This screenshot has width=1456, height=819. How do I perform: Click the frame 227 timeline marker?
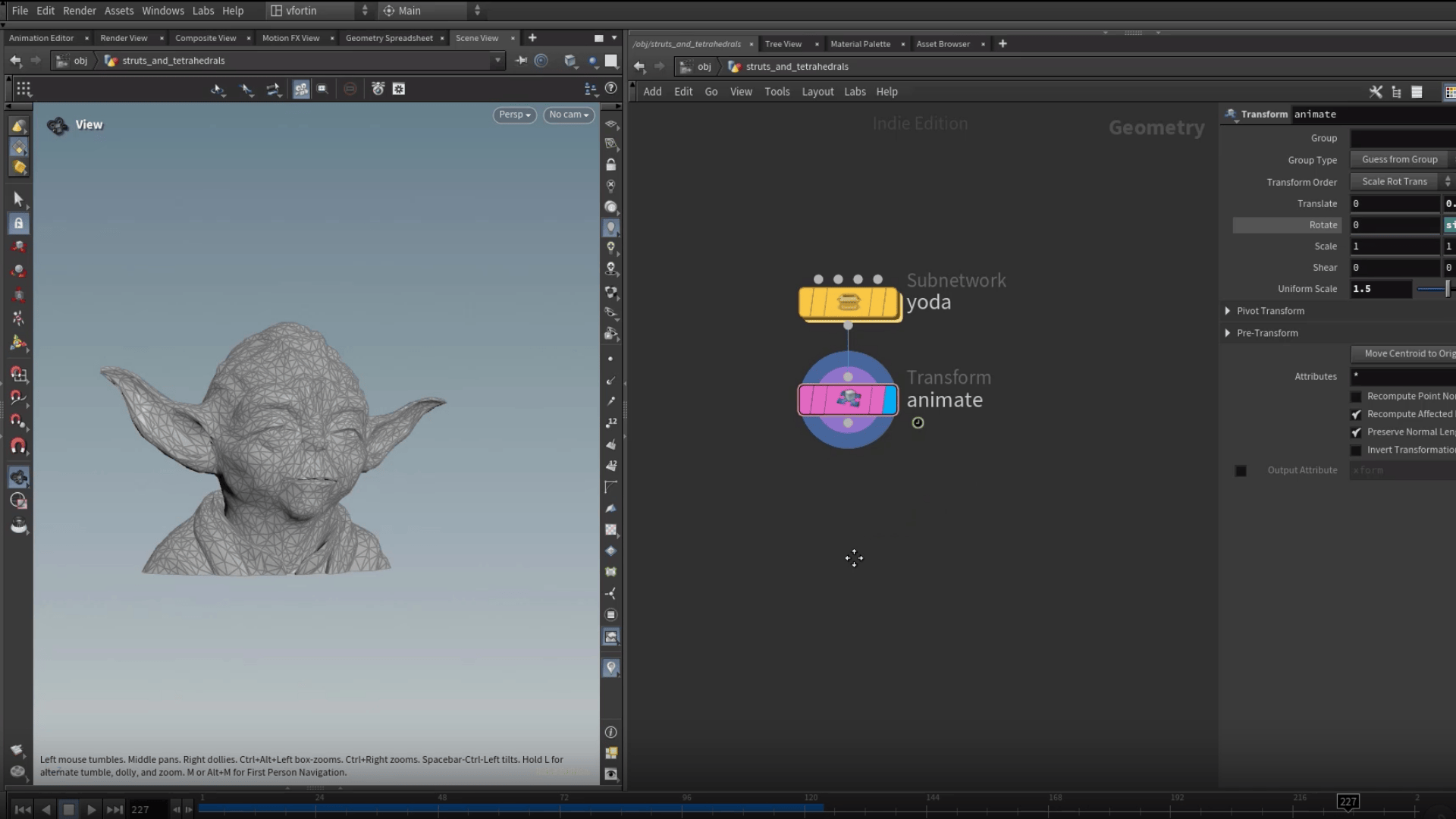(x=1348, y=802)
